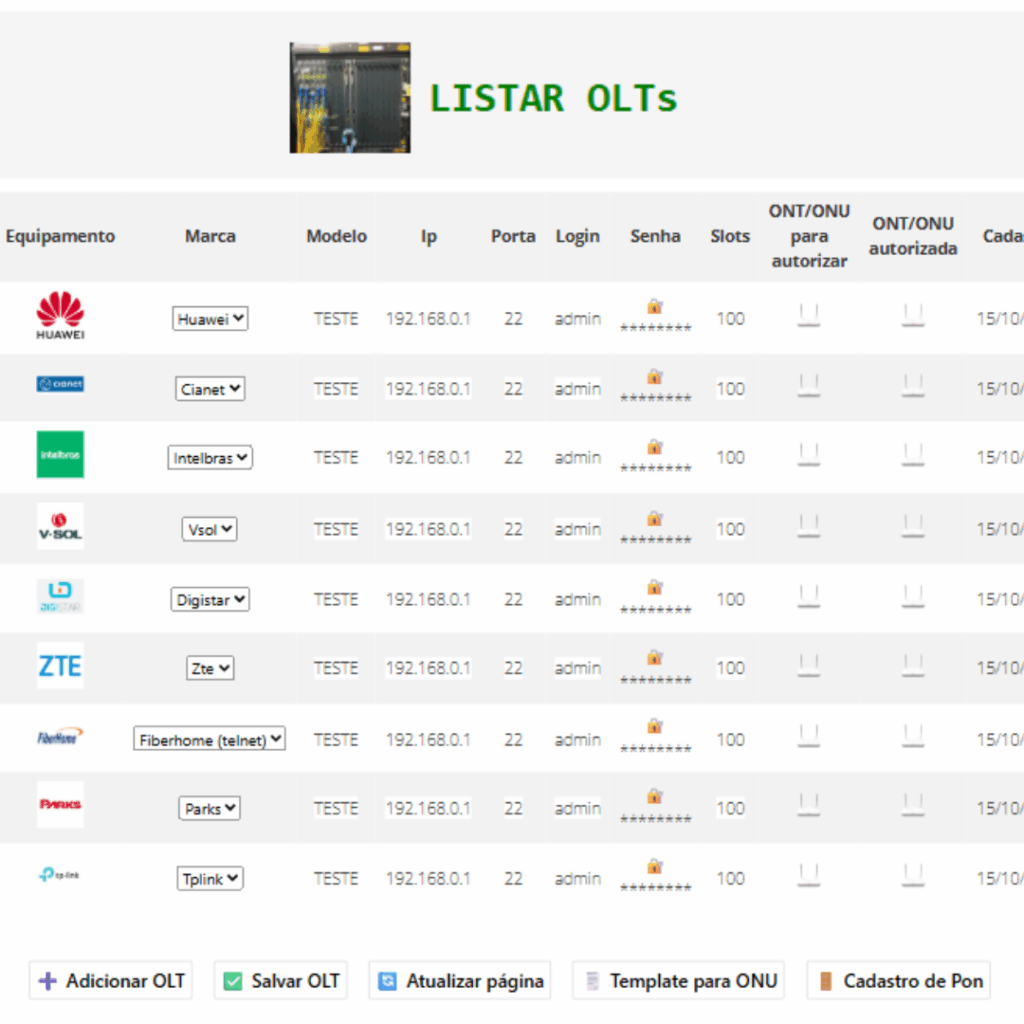Open Template para ONU
The image size is (1024, 1024).
pos(678,981)
